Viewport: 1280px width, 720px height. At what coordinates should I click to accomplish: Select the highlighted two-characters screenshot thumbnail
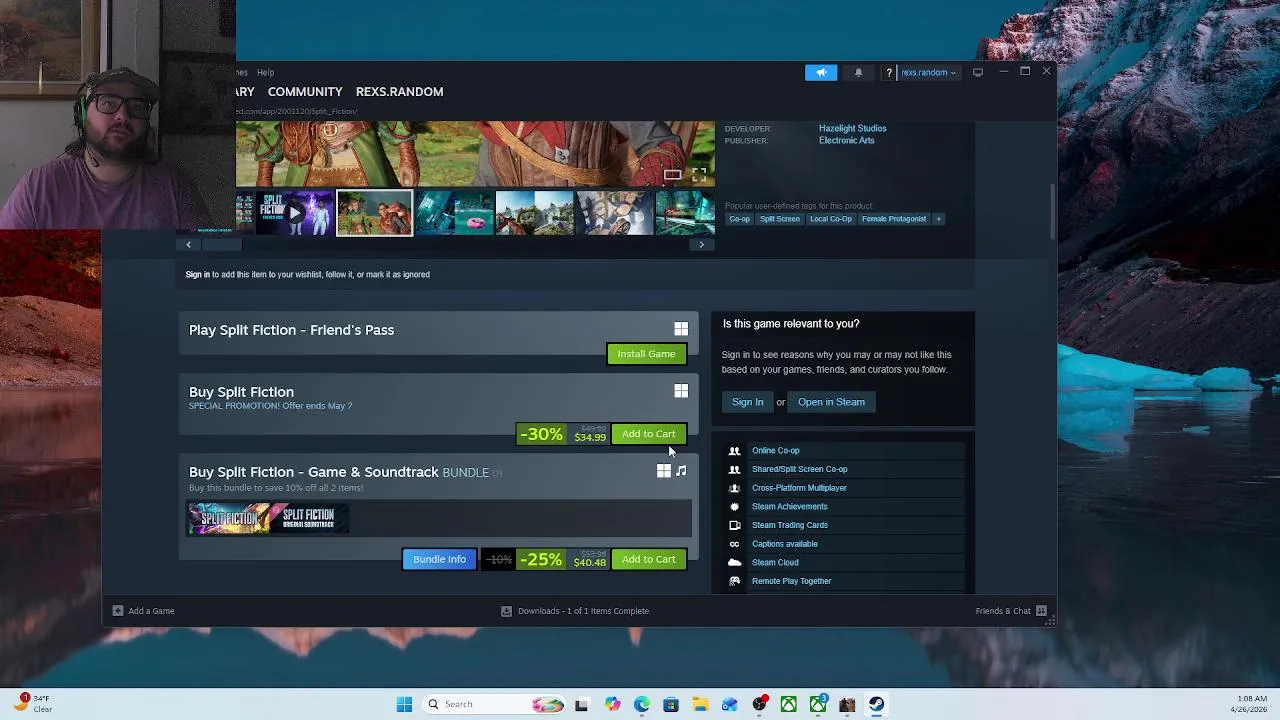coord(374,213)
